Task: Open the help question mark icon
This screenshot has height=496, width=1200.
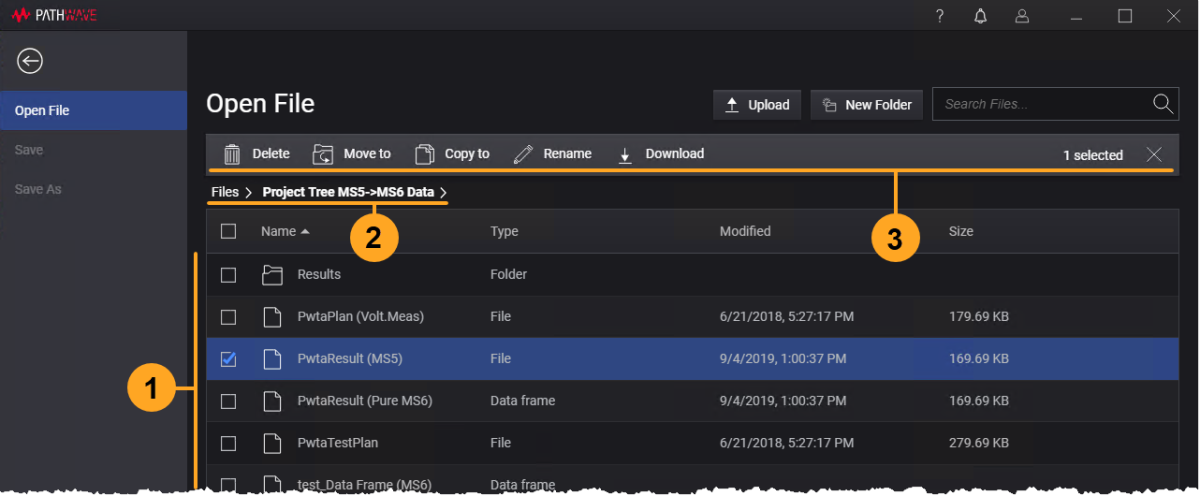Action: coord(939,16)
